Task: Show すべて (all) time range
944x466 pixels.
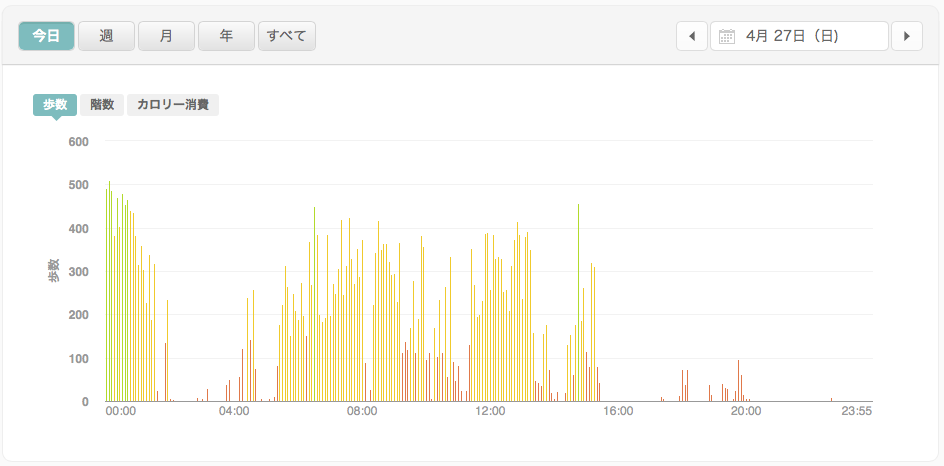Action: pyautogui.click(x=287, y=36)
